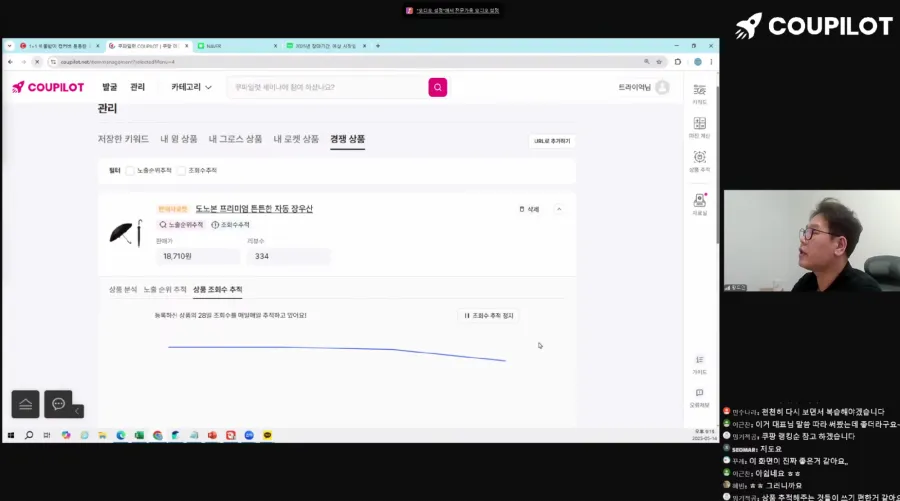Open the 키워드 sidebar tool
Screen dimensions: 900x501
pyautogui.click(x=699, y=94)
